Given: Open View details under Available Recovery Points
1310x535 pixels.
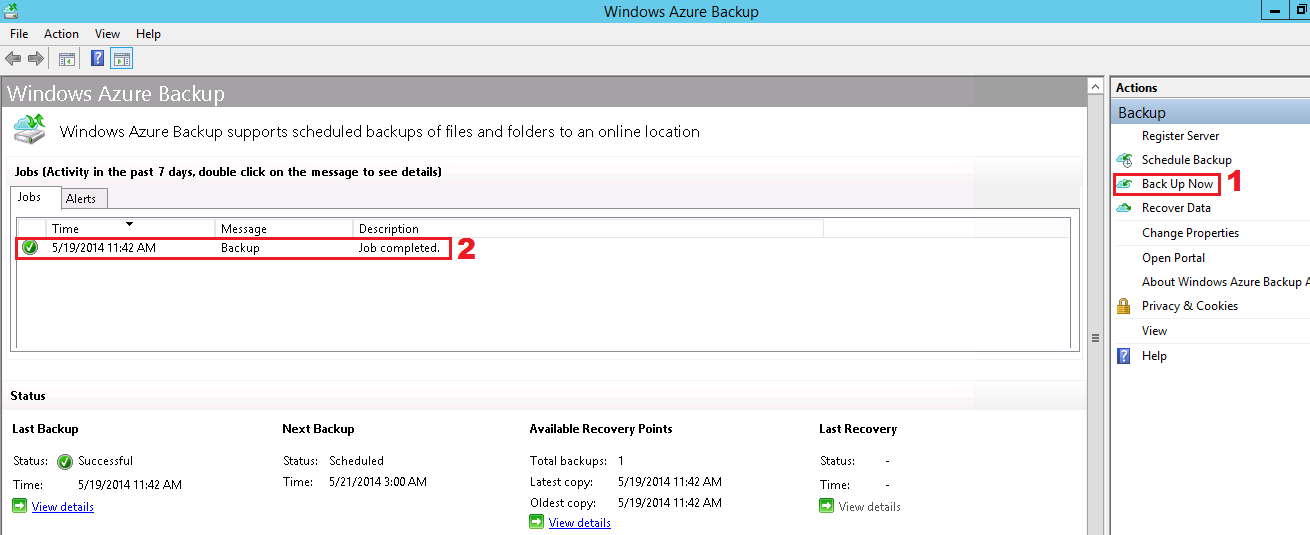Looking at the screenshot, I should (x=580, y=523).
